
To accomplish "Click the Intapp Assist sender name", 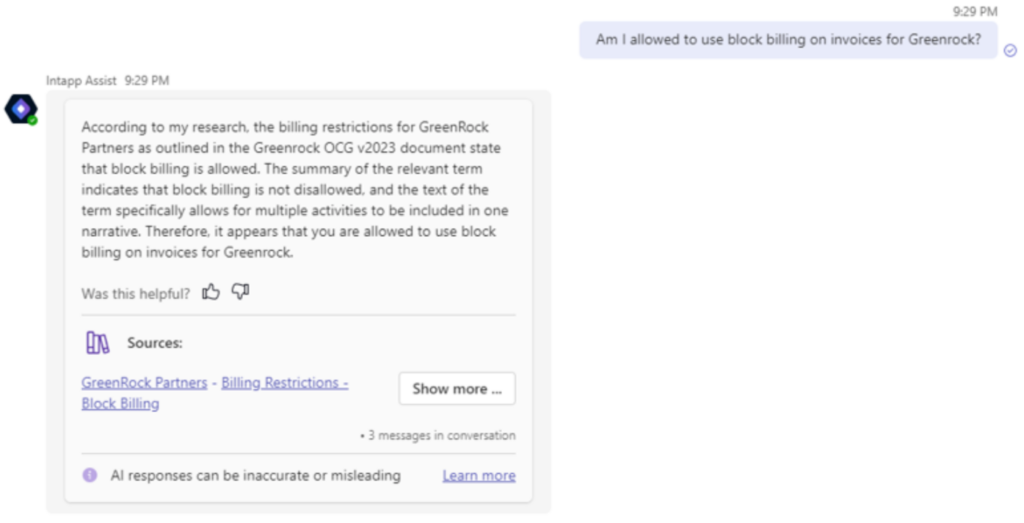I will 81,80.
